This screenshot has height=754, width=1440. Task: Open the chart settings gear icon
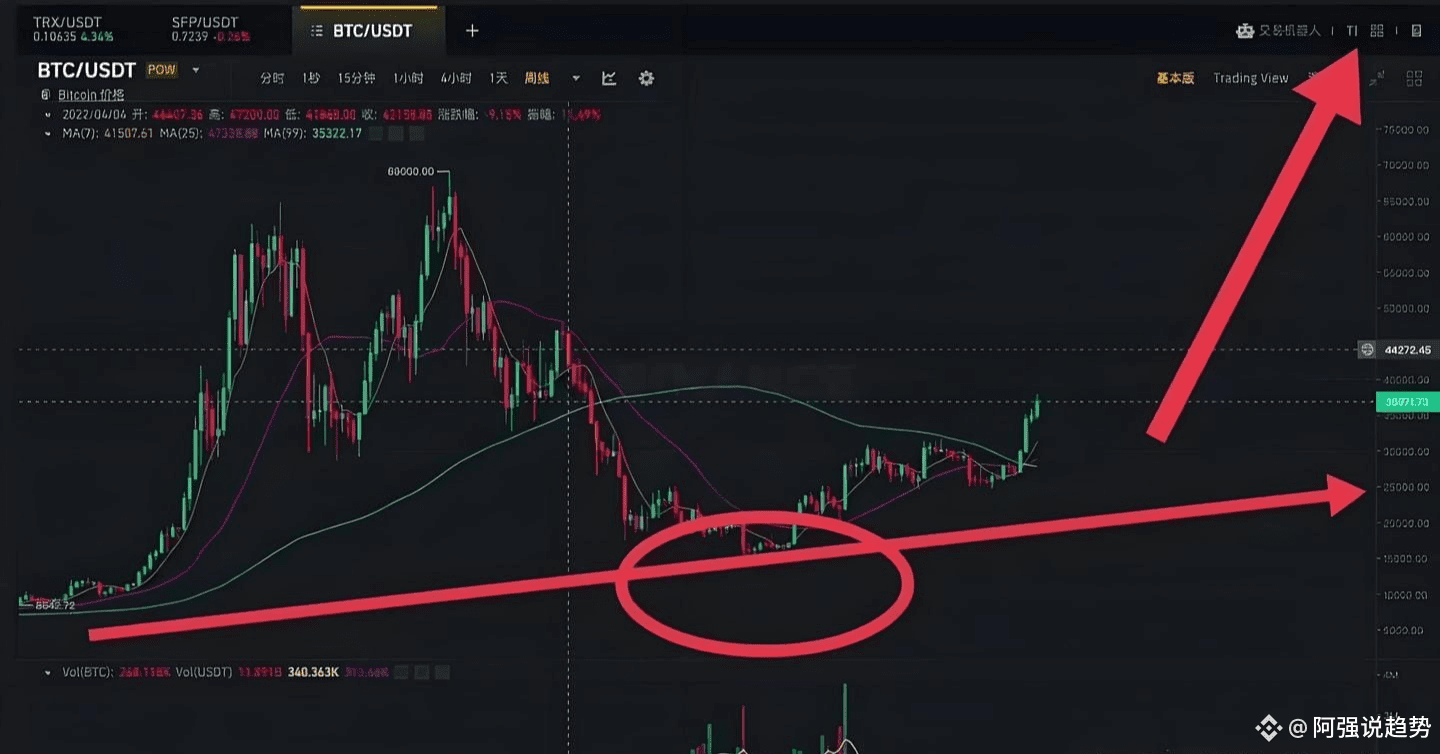point(646,78)
